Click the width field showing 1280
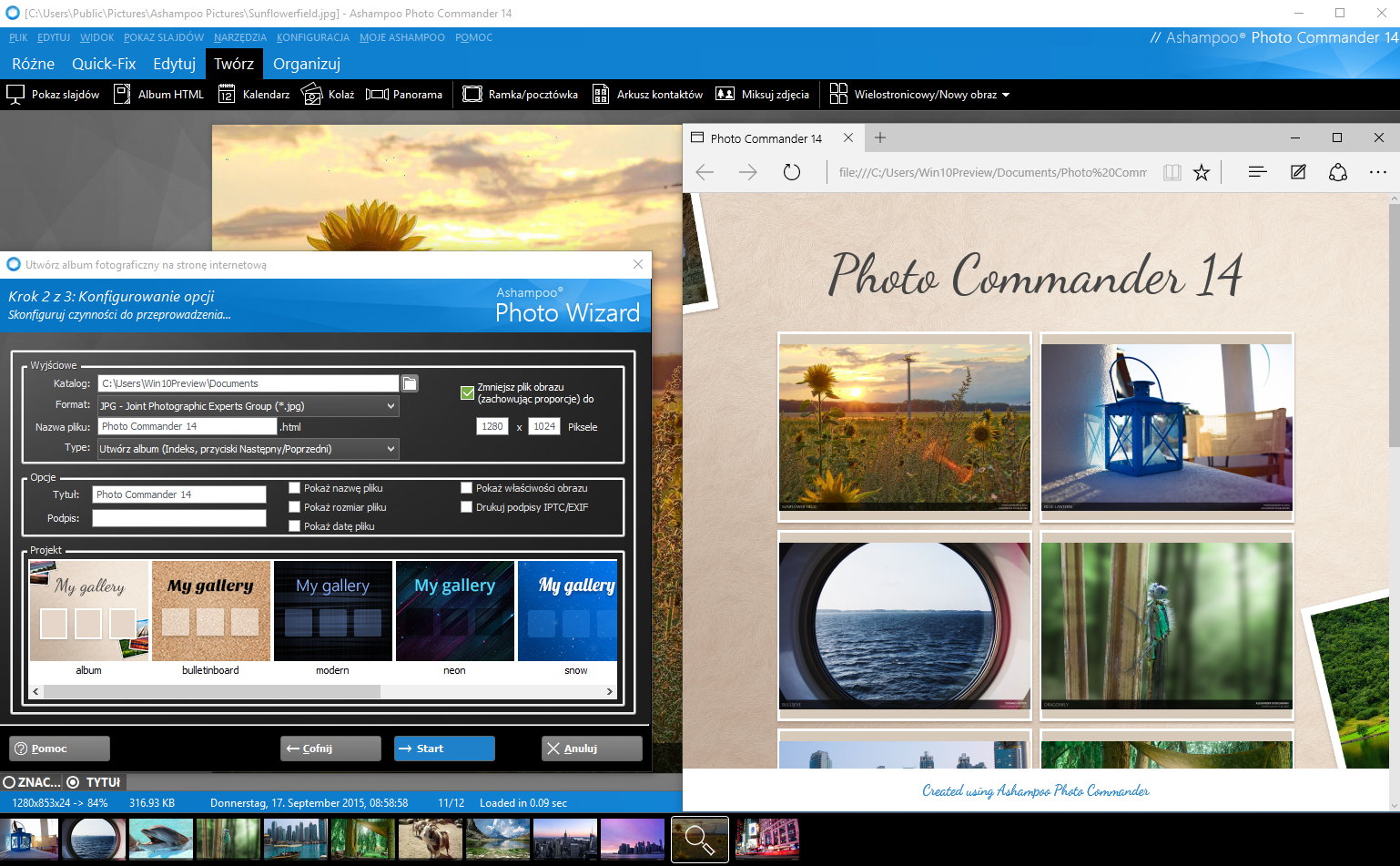This screenshot has height=866, width=1400. tap(492, 426)
